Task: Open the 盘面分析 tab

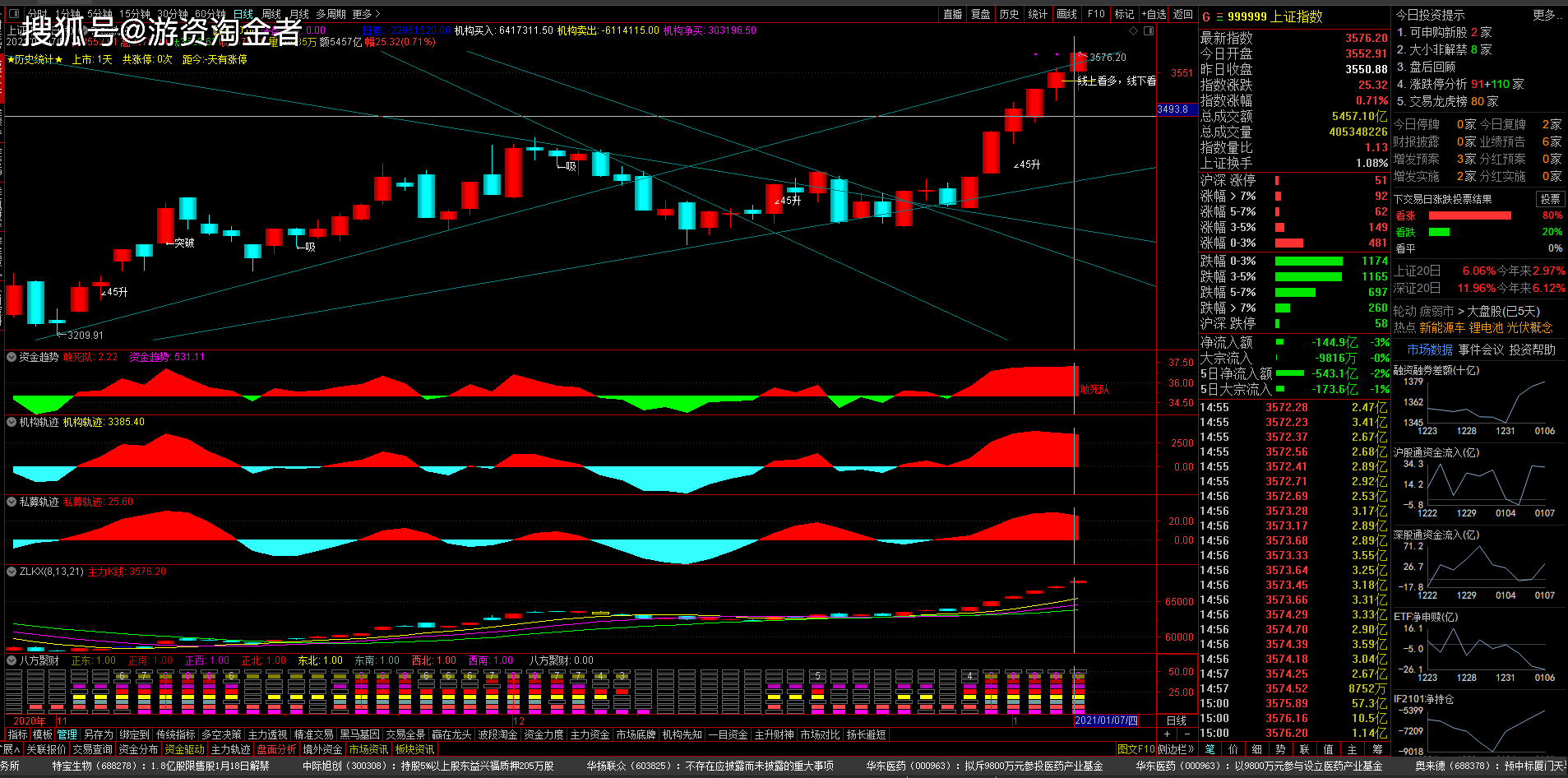Action: [x=276, y=749]
